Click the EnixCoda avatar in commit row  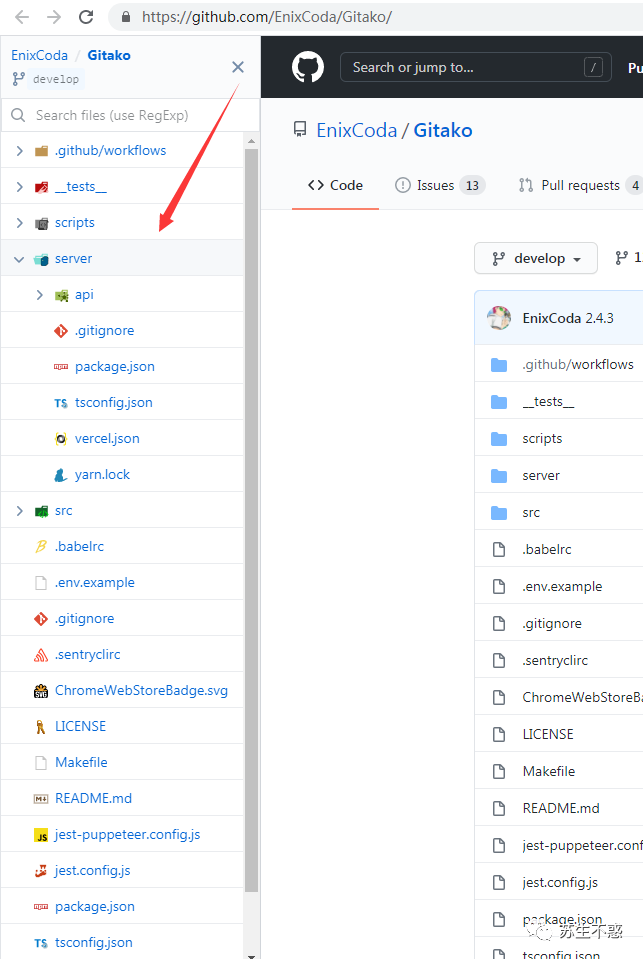point(499,318)
